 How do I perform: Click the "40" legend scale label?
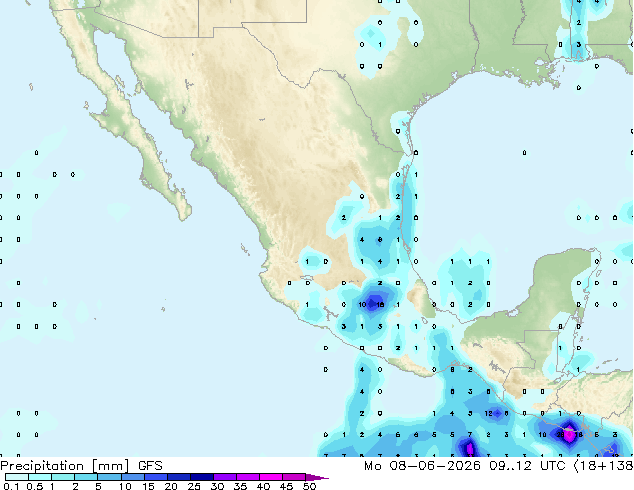263,486
